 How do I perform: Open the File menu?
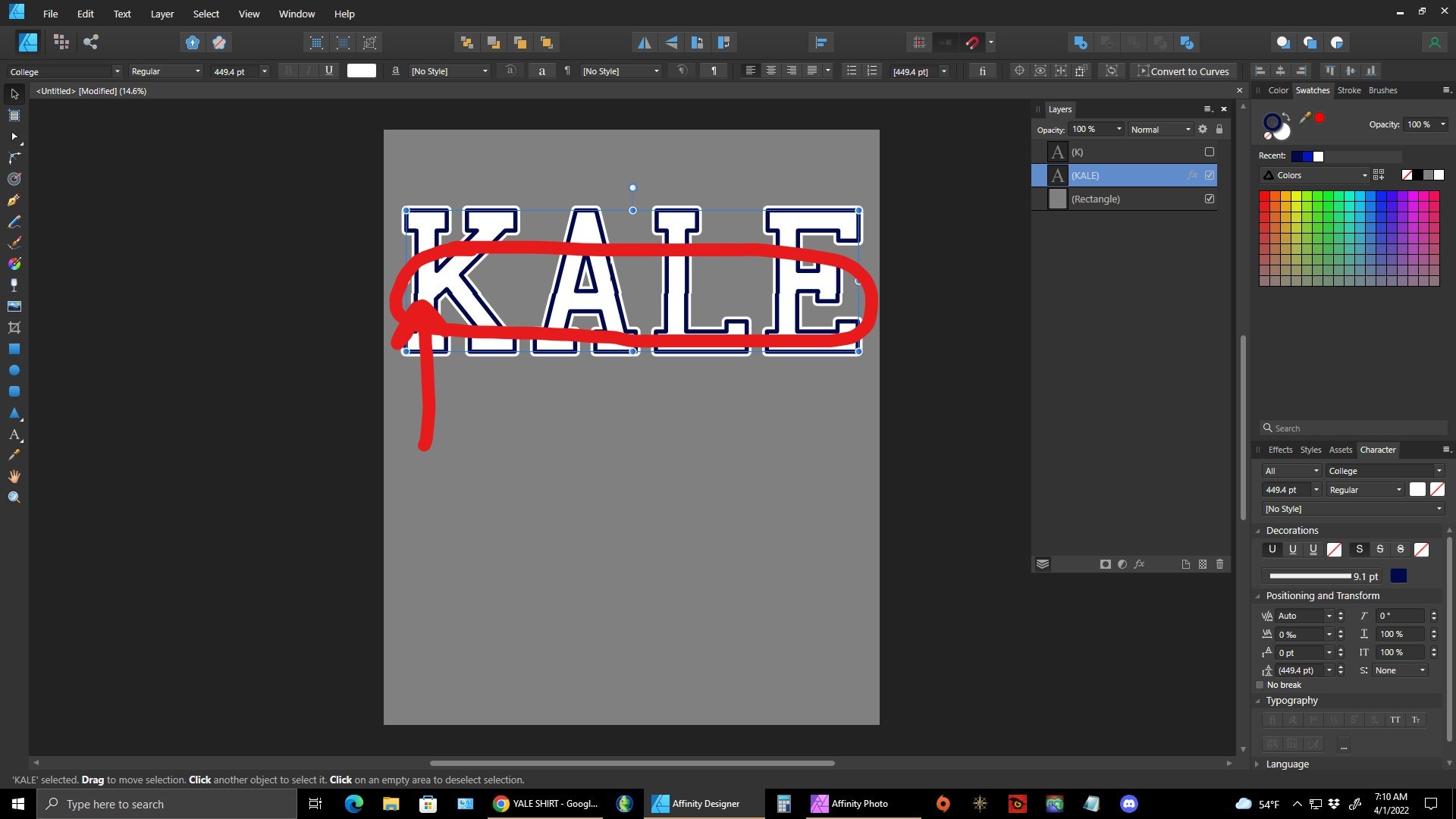tap(50, 14)
